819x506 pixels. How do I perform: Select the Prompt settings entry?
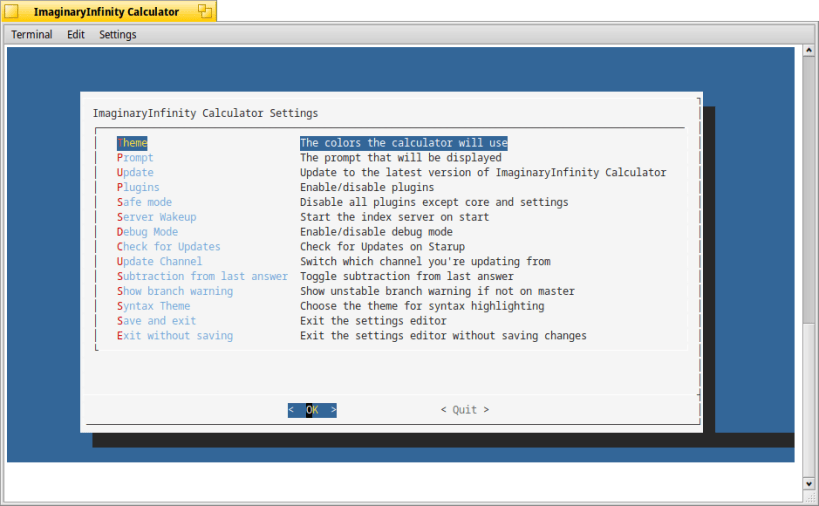point(135,158)
